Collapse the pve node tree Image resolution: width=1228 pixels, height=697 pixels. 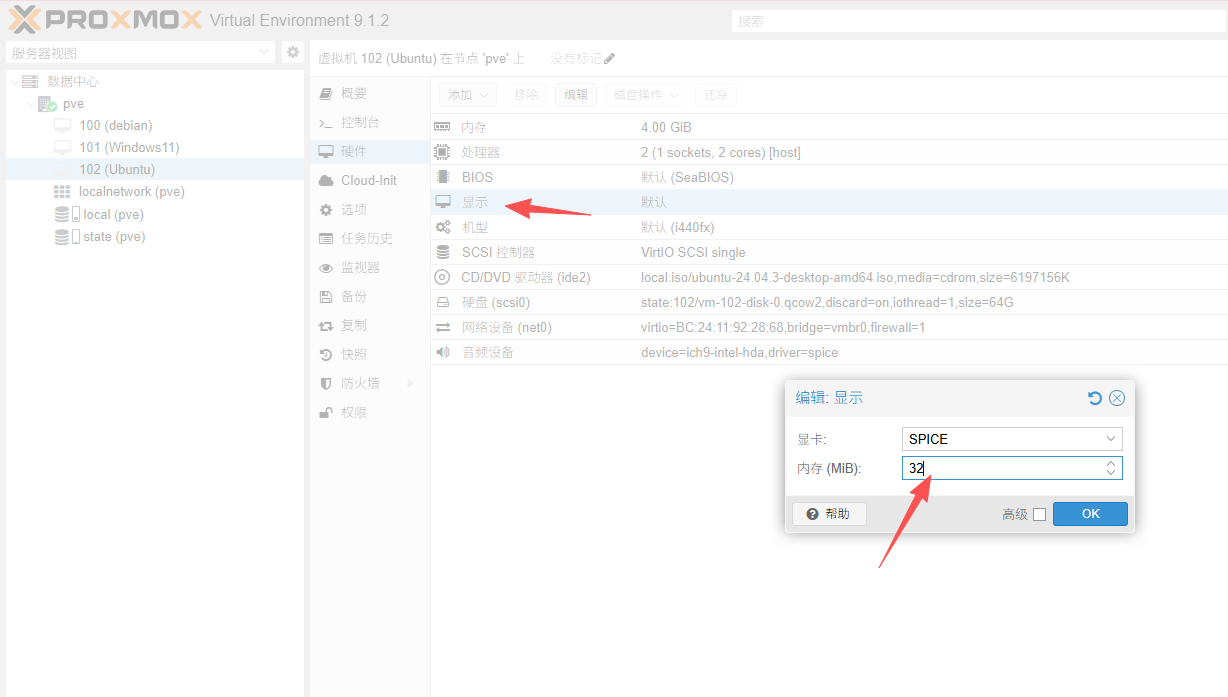30,104
